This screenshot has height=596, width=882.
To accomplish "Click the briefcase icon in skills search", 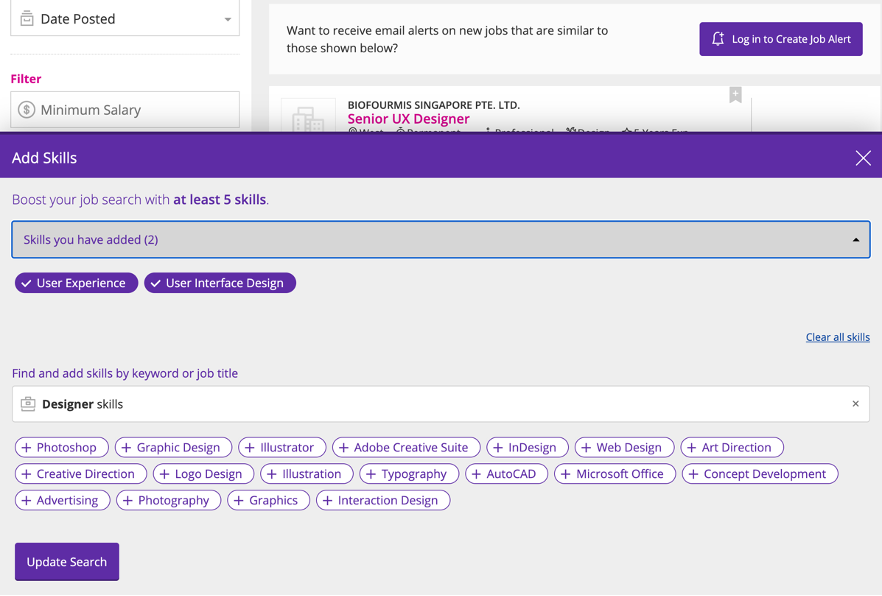I will pyautogui.click(x=28, y=404).
